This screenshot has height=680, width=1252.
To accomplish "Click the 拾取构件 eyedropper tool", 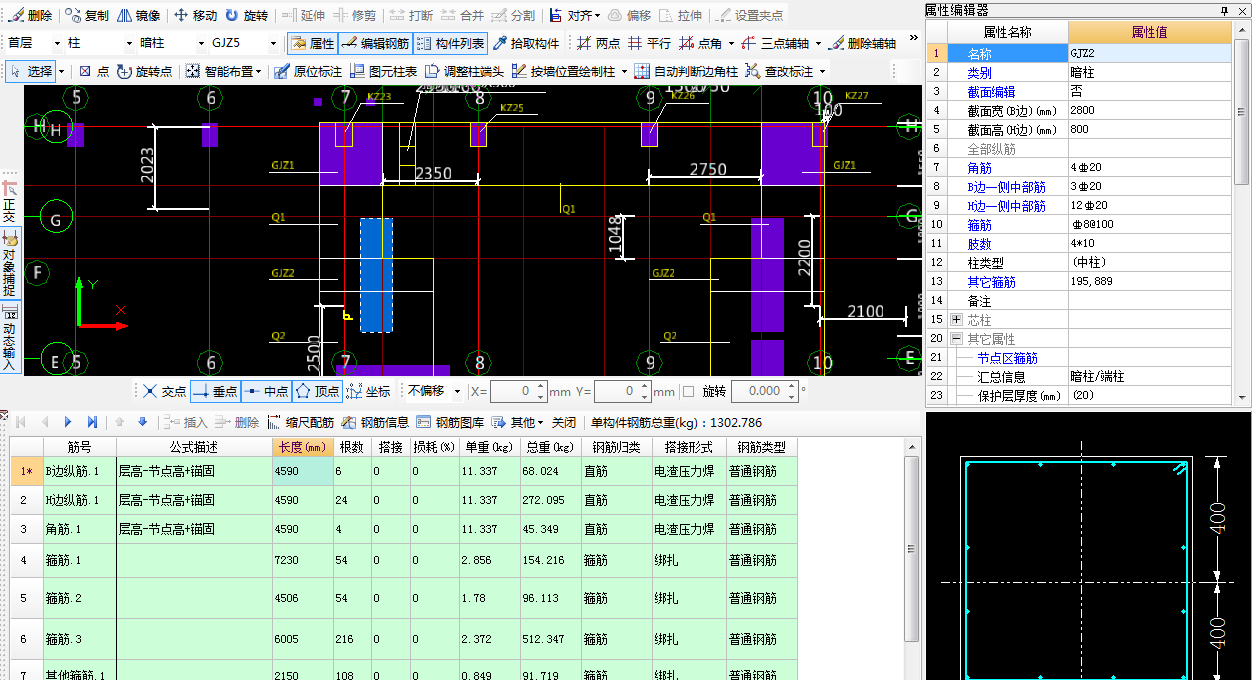I will pos(526,43).
